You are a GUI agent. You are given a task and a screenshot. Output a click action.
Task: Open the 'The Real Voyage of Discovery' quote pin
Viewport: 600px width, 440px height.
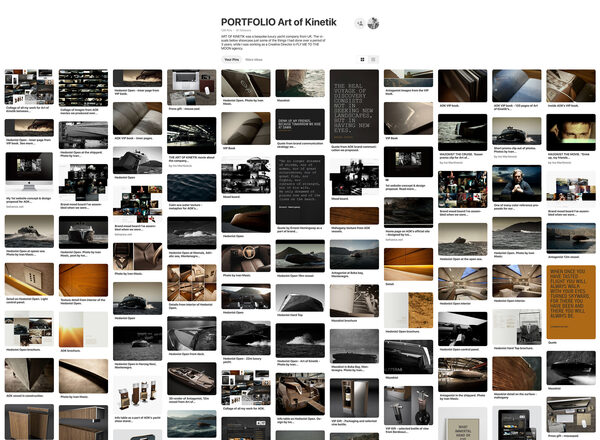coord(354,106)
